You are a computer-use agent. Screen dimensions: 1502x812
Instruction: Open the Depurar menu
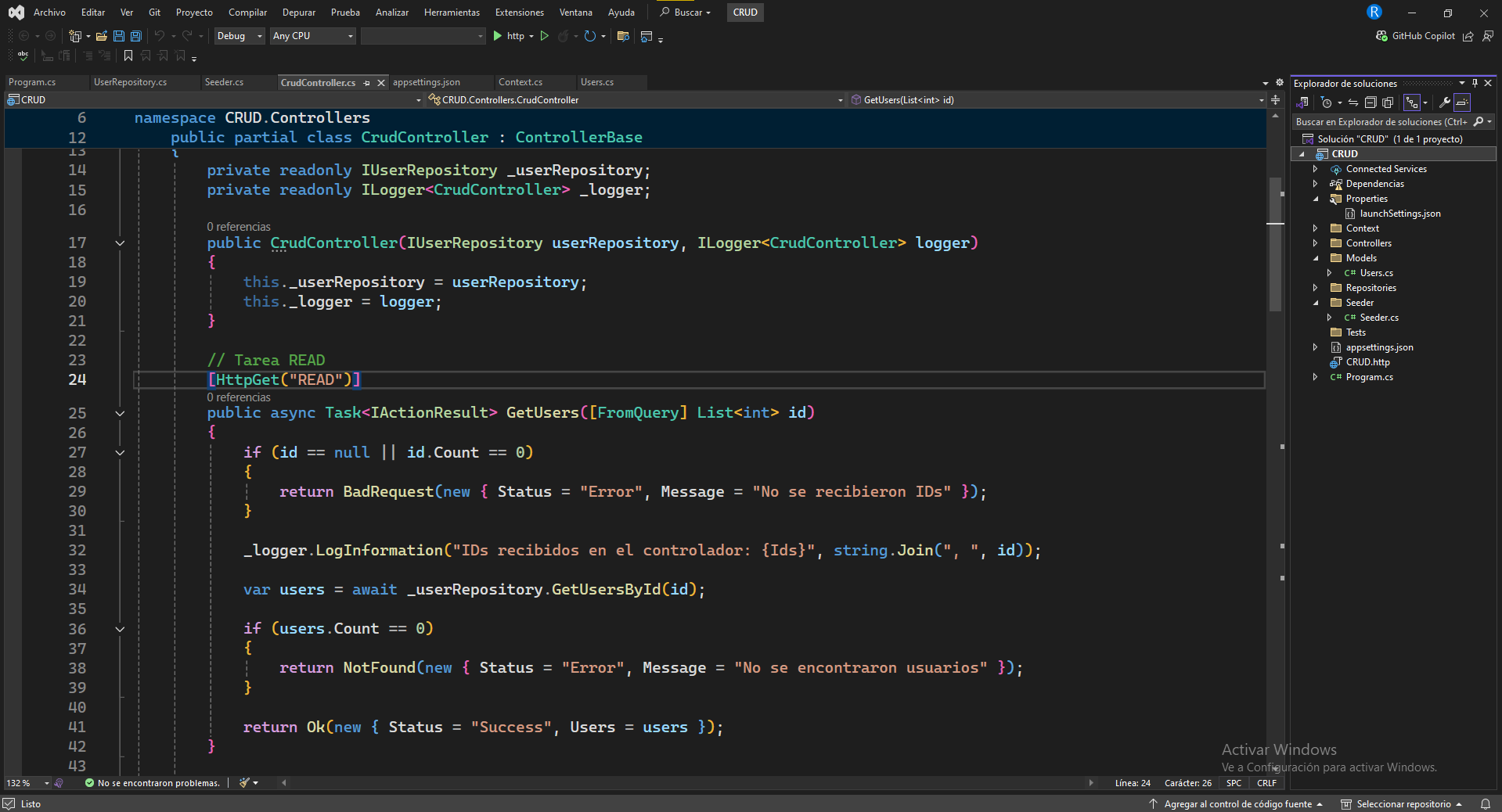coord(299,13)
